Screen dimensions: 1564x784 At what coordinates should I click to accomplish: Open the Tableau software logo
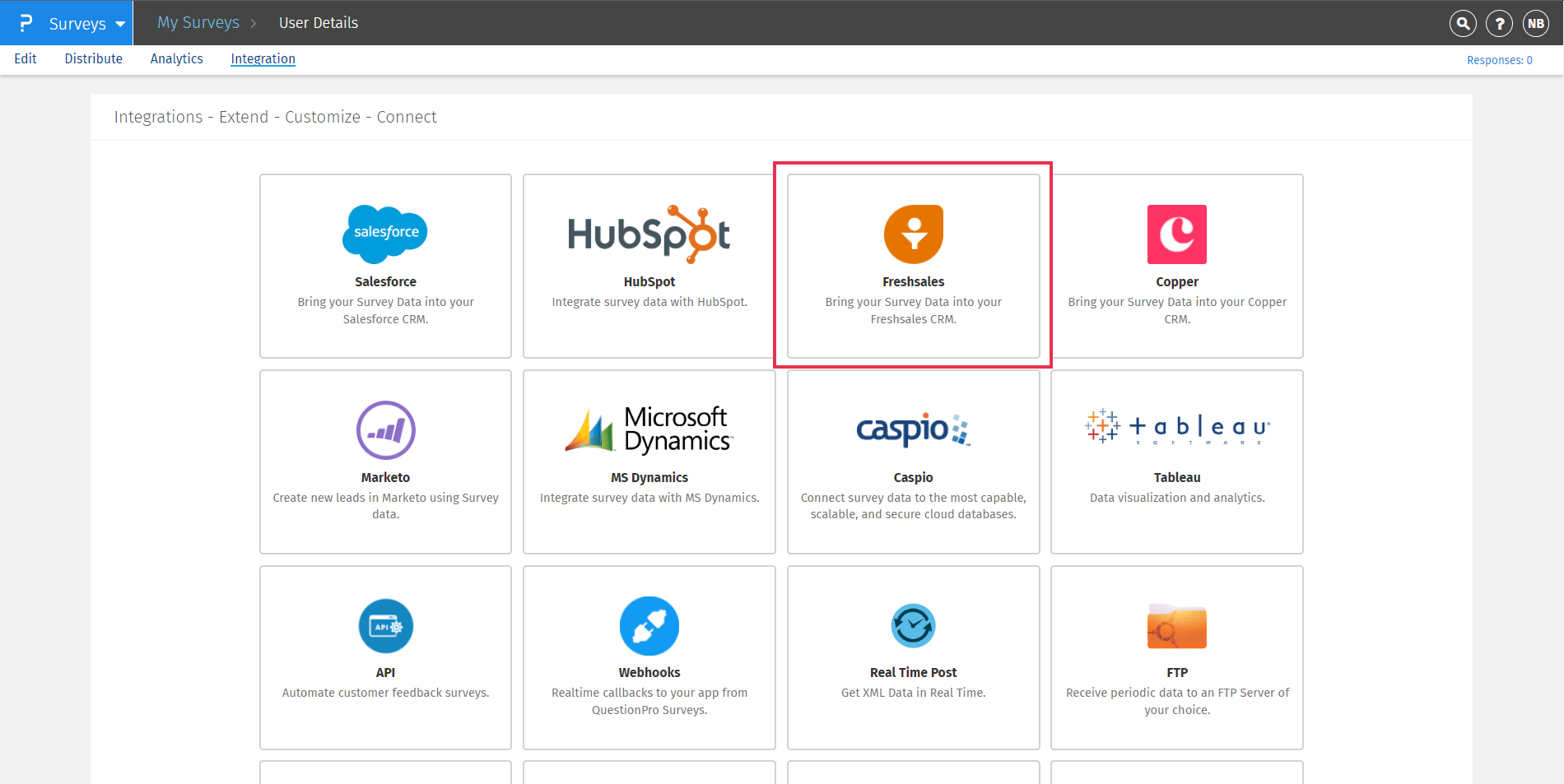coord(1176,427)
